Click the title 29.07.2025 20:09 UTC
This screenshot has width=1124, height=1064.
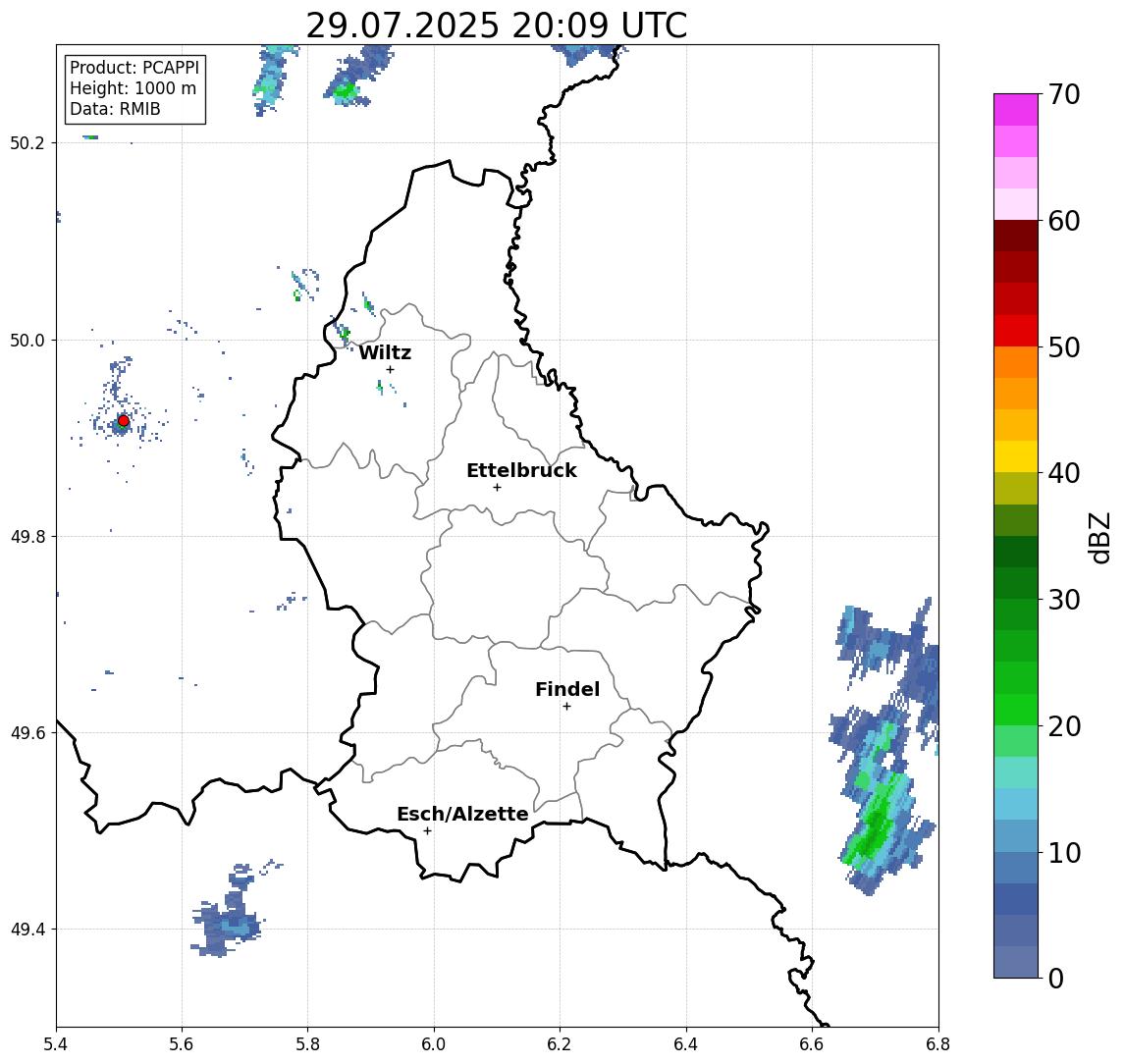pyautogui.click(x=496, y=26)
